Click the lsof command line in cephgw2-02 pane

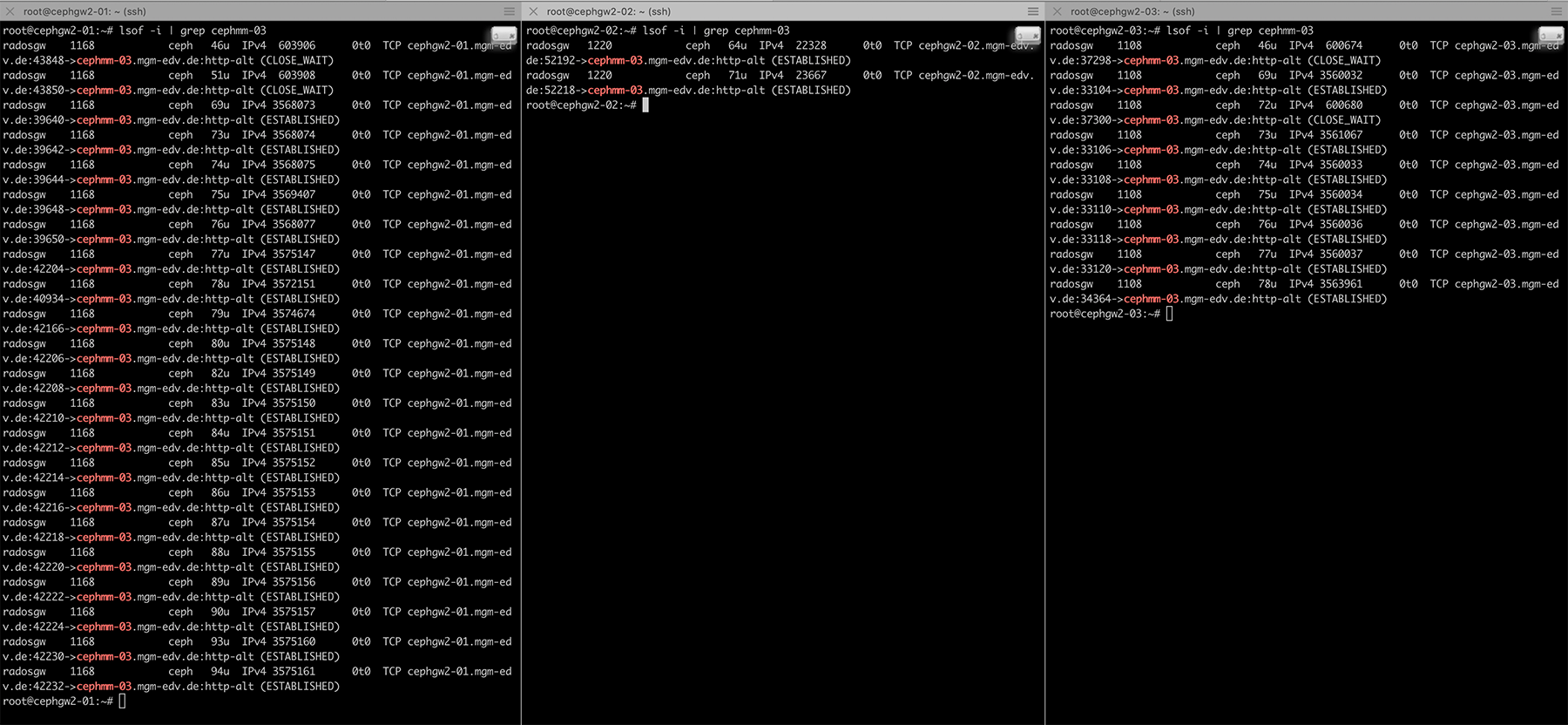(658, 30)
